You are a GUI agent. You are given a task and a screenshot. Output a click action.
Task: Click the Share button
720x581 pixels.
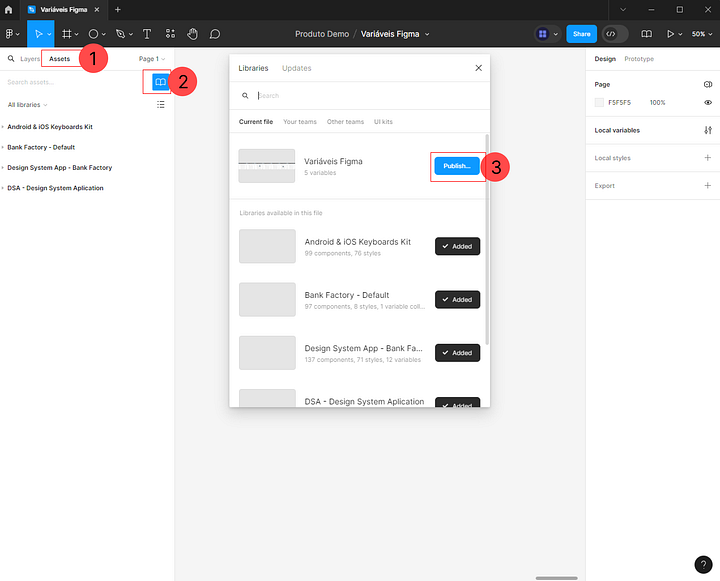(x=581, y=34)
